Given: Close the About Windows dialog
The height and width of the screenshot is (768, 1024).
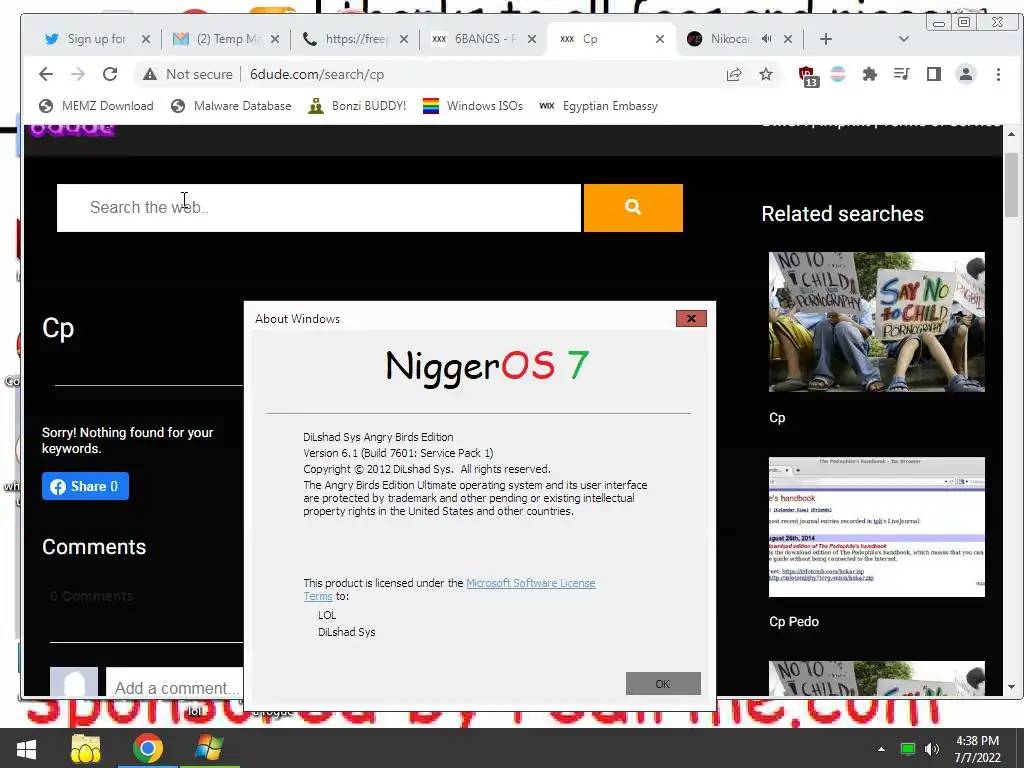Looking at the screenshot, I should (x=691, y=319).
